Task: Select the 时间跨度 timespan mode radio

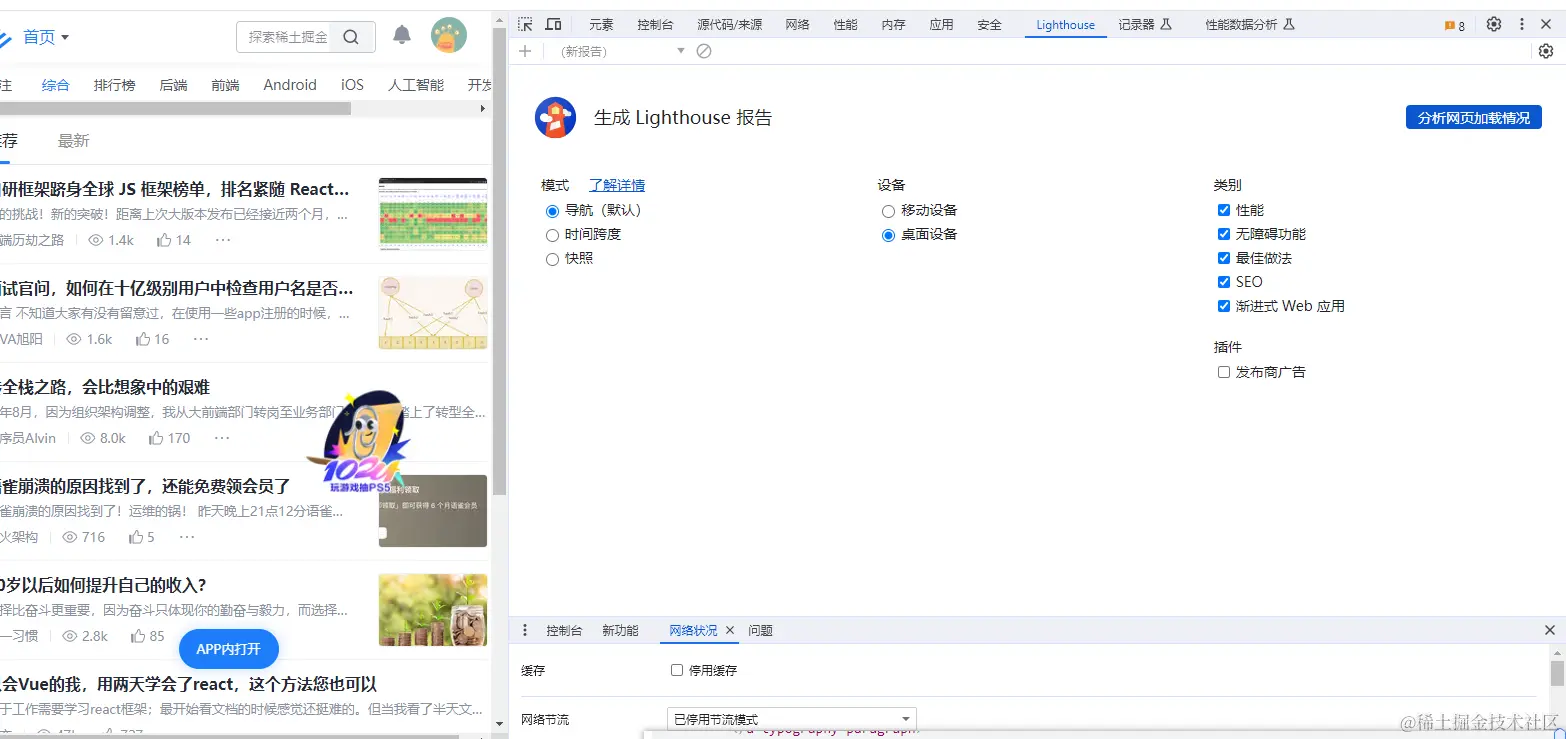Action: pyautogui.click(x=552, y=235)
